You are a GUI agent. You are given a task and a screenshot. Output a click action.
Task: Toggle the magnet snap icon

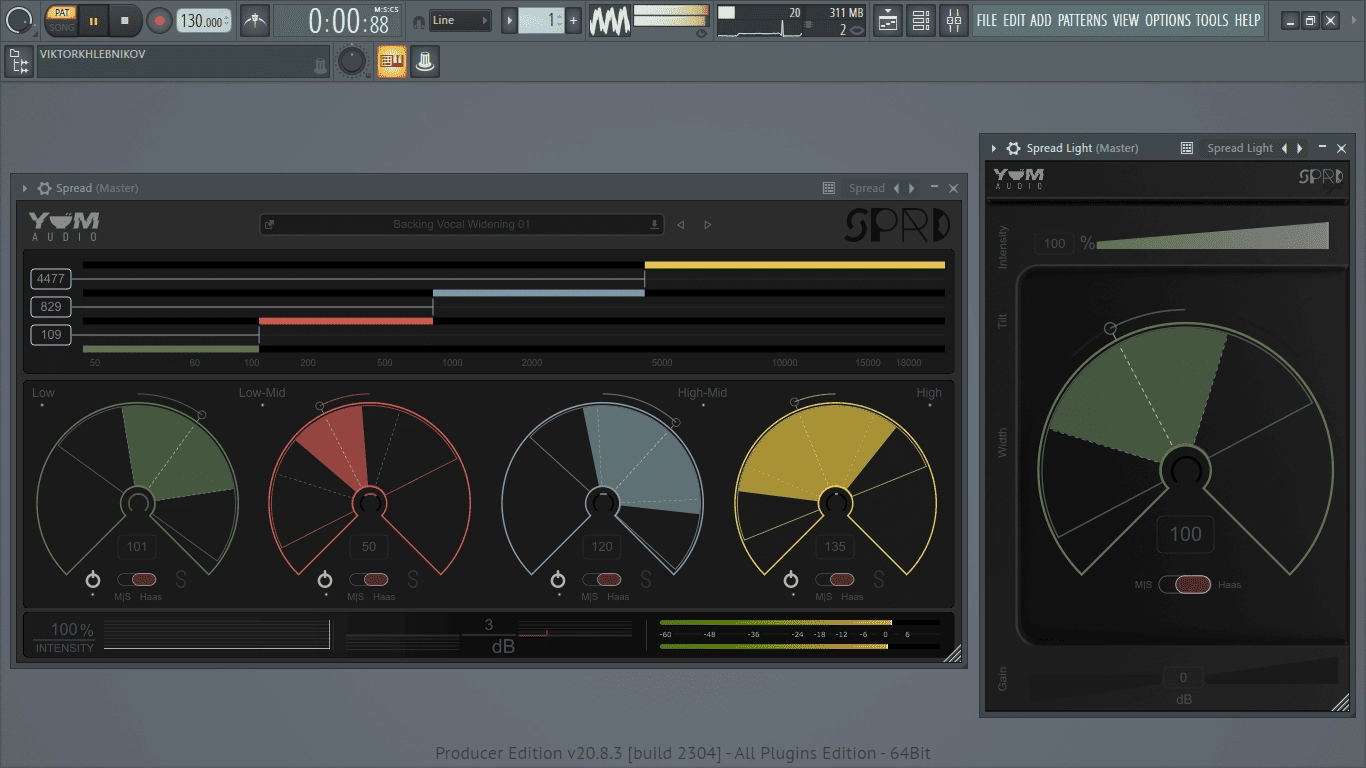click(418, 21)
